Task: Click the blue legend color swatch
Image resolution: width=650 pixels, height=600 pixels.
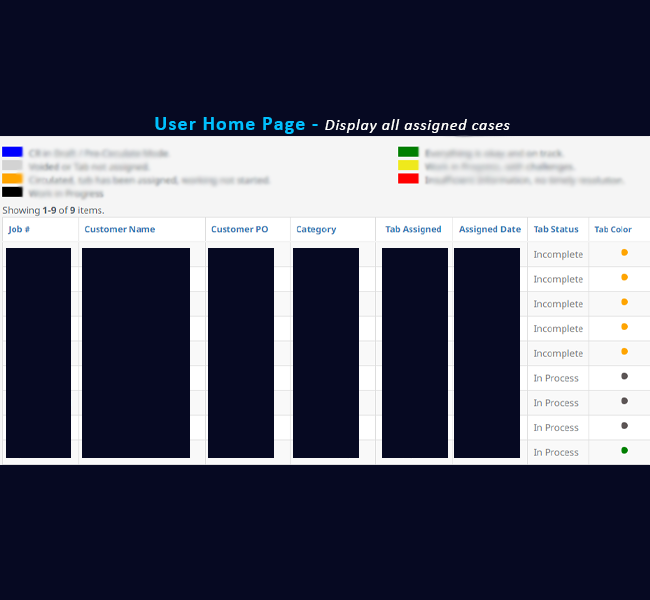Action: click(12, 153)
